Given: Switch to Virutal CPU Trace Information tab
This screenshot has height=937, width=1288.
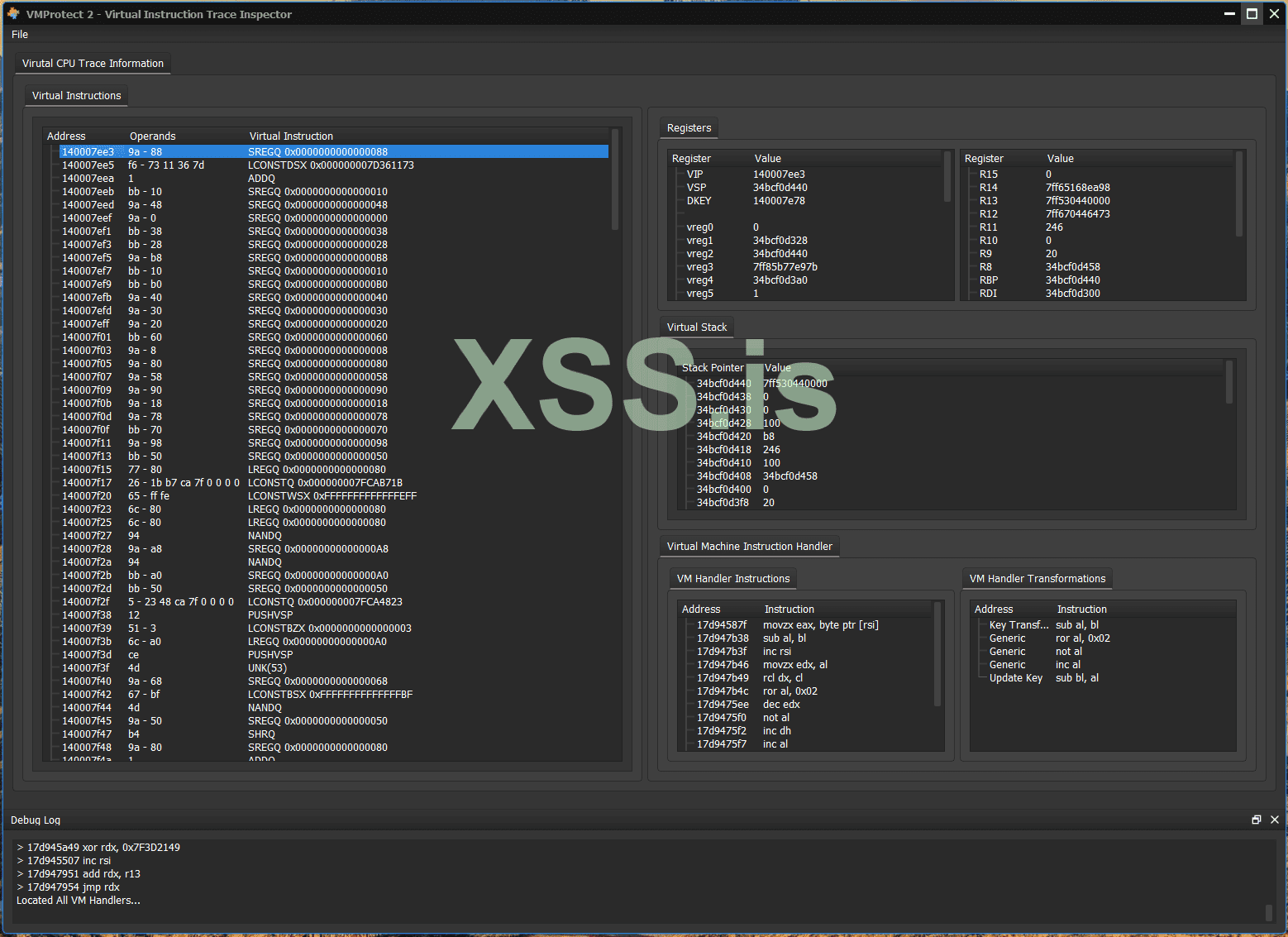Looking at the screenshot, I should (x=93, y=64).
